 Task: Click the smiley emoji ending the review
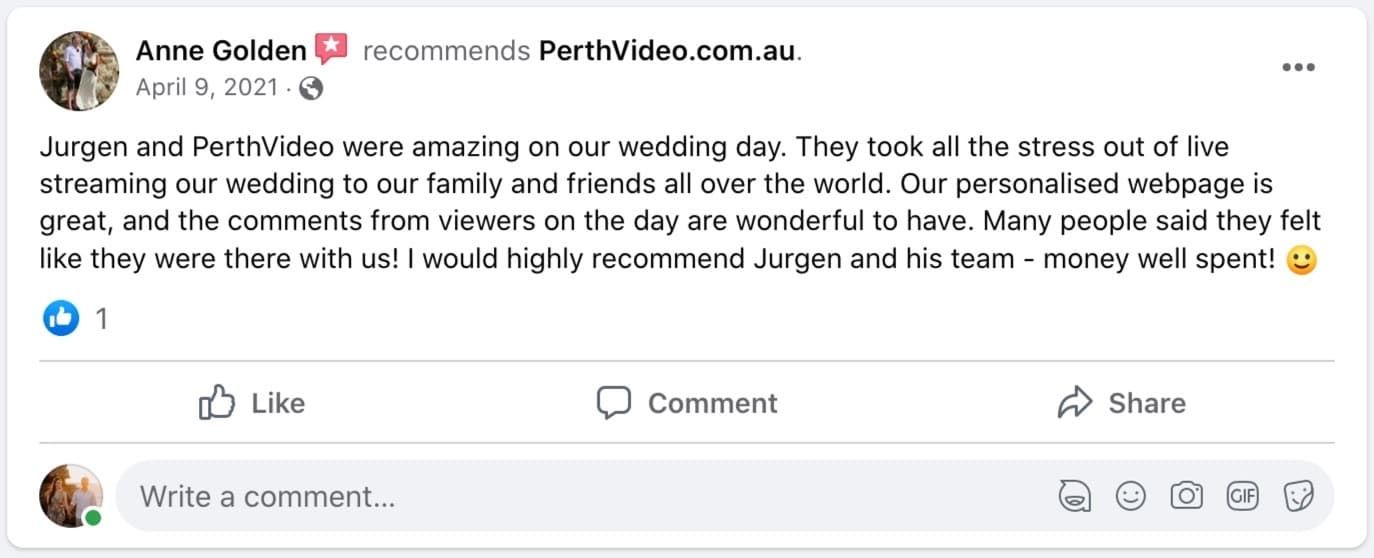pos(1301,261)
